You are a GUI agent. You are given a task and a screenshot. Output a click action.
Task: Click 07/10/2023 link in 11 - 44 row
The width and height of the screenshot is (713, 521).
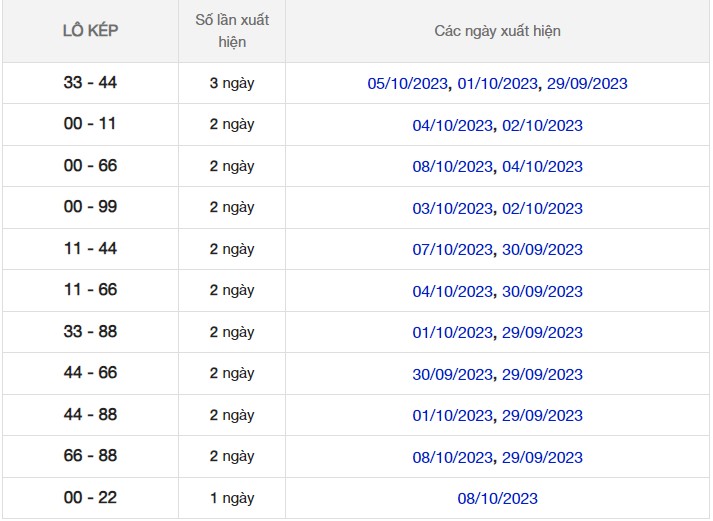coord(453,250)
